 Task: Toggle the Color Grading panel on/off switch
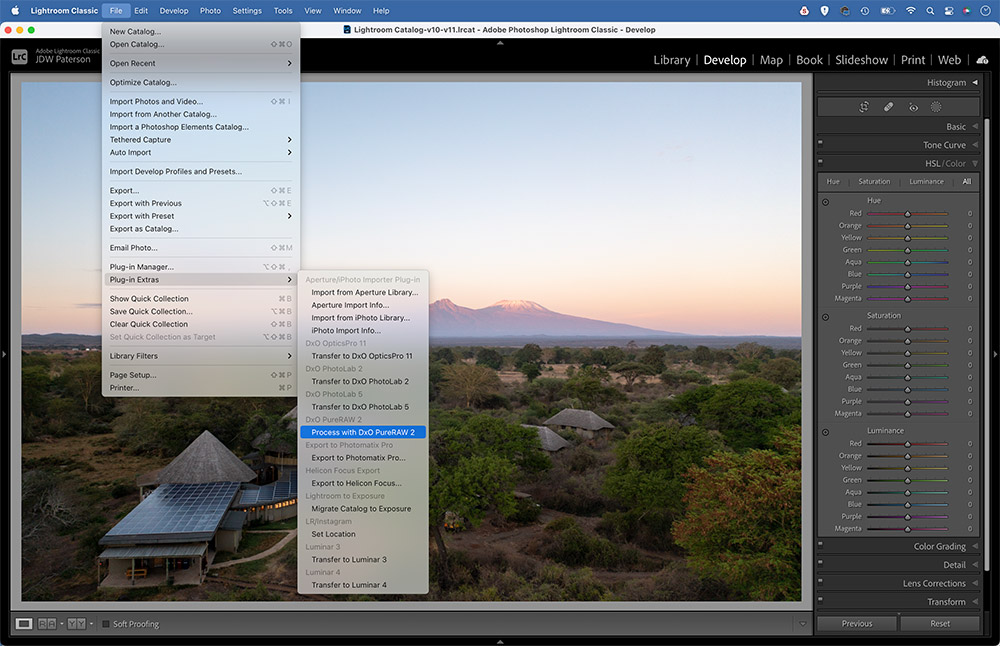820,544
